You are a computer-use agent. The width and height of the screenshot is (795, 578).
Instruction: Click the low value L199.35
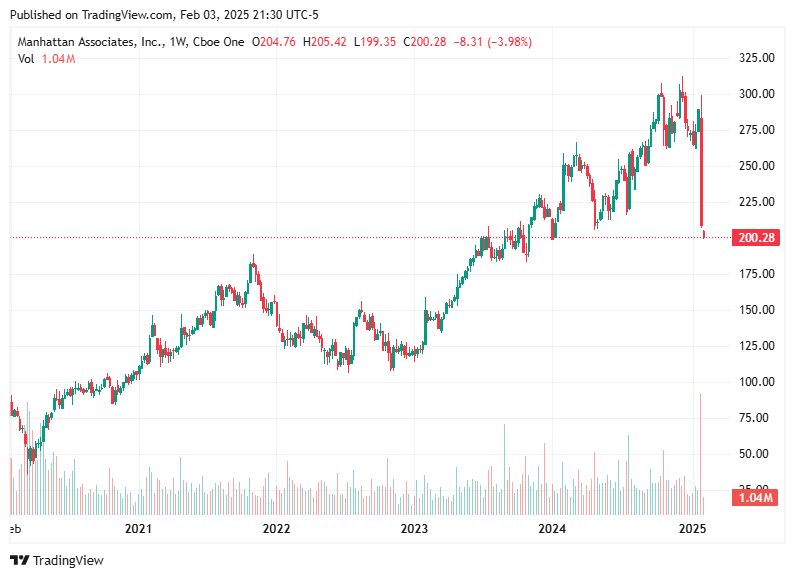tap(375, 42)
